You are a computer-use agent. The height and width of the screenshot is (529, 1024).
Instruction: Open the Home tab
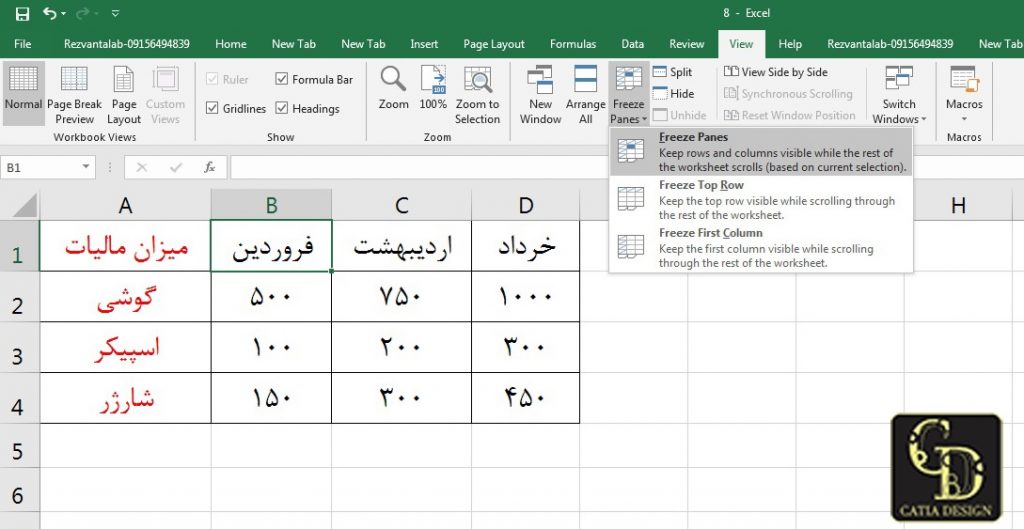[231, 44]
